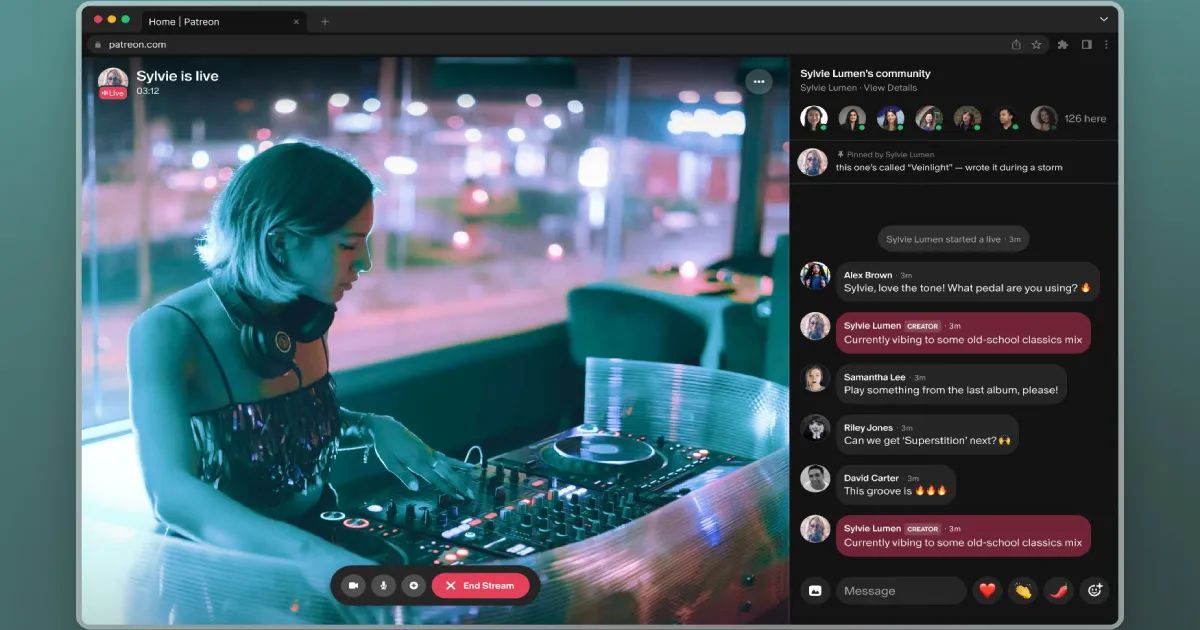Send the heart reaction emoji
This screenshot has height=630, width=1200.
click(x=987, y=591)
